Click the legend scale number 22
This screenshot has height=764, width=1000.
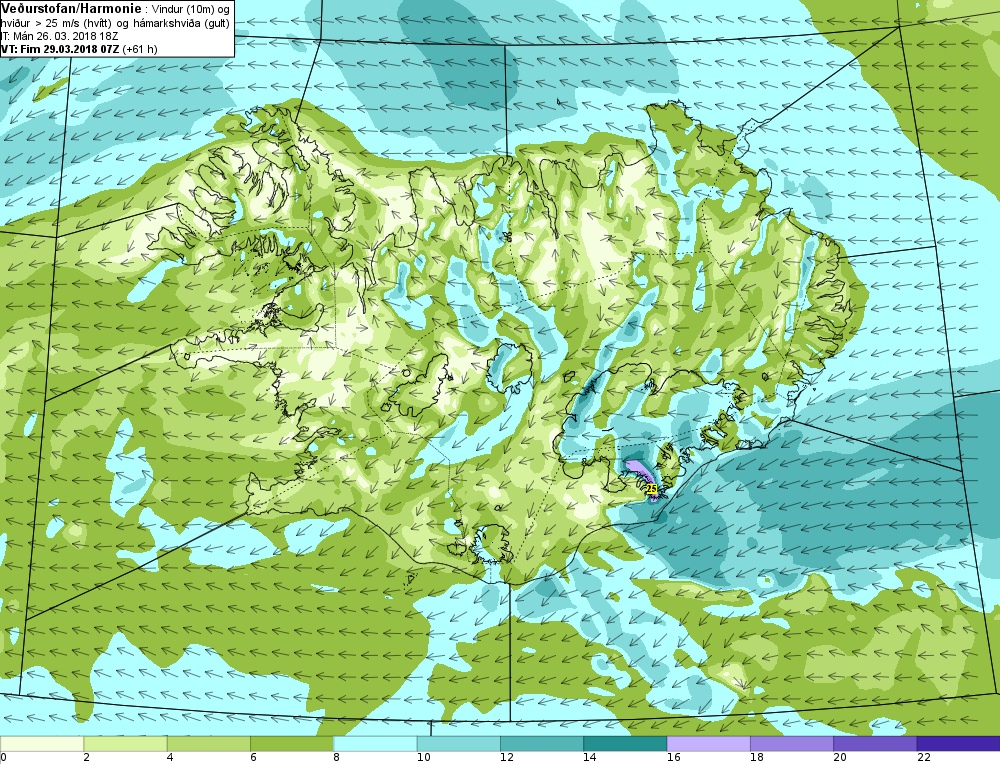923,758
